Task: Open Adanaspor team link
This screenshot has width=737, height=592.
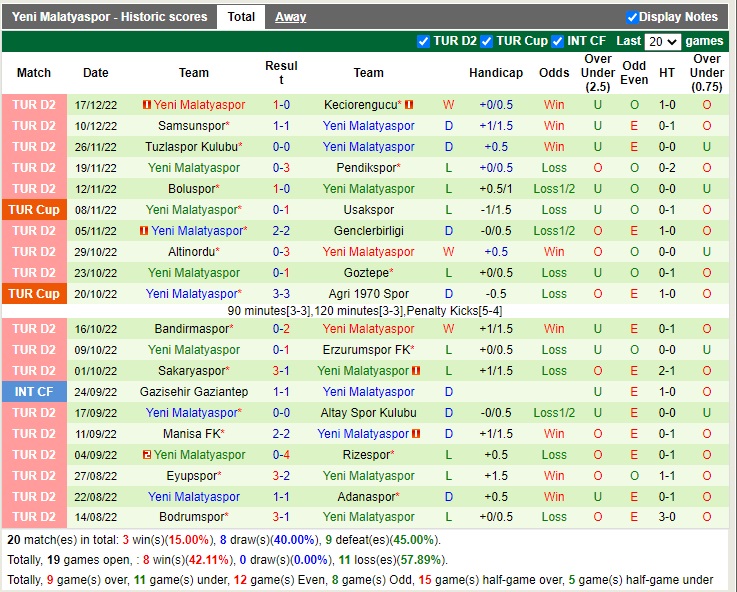Action: 366,497
